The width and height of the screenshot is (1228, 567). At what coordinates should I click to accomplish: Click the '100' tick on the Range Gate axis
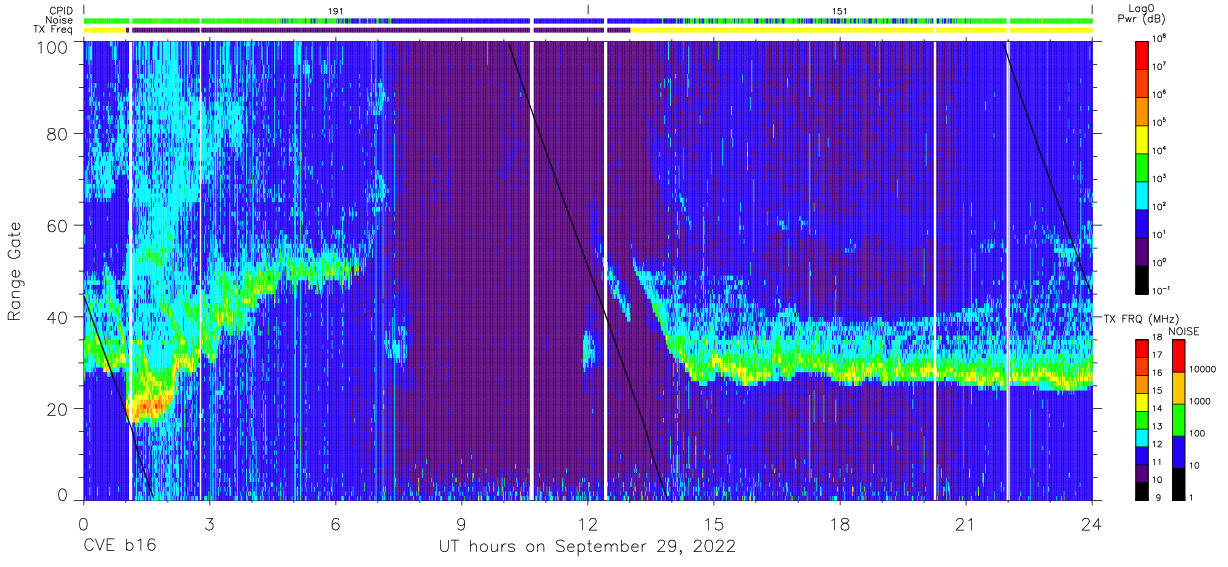click(53, 46)
